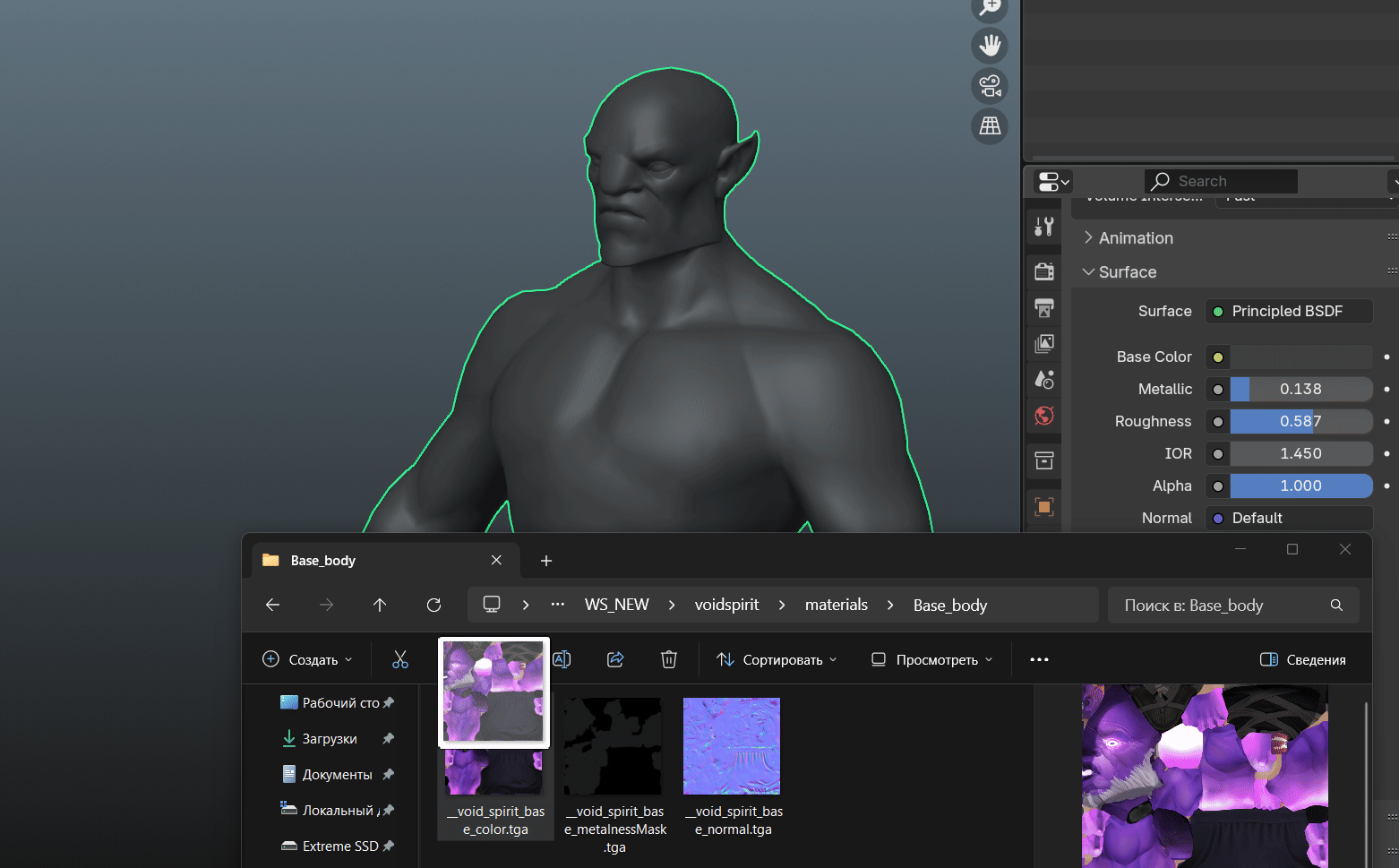Open the Object properties orange square icon
The height and width of the screenshot is (868, 1399).
[x=1043, y=507]
